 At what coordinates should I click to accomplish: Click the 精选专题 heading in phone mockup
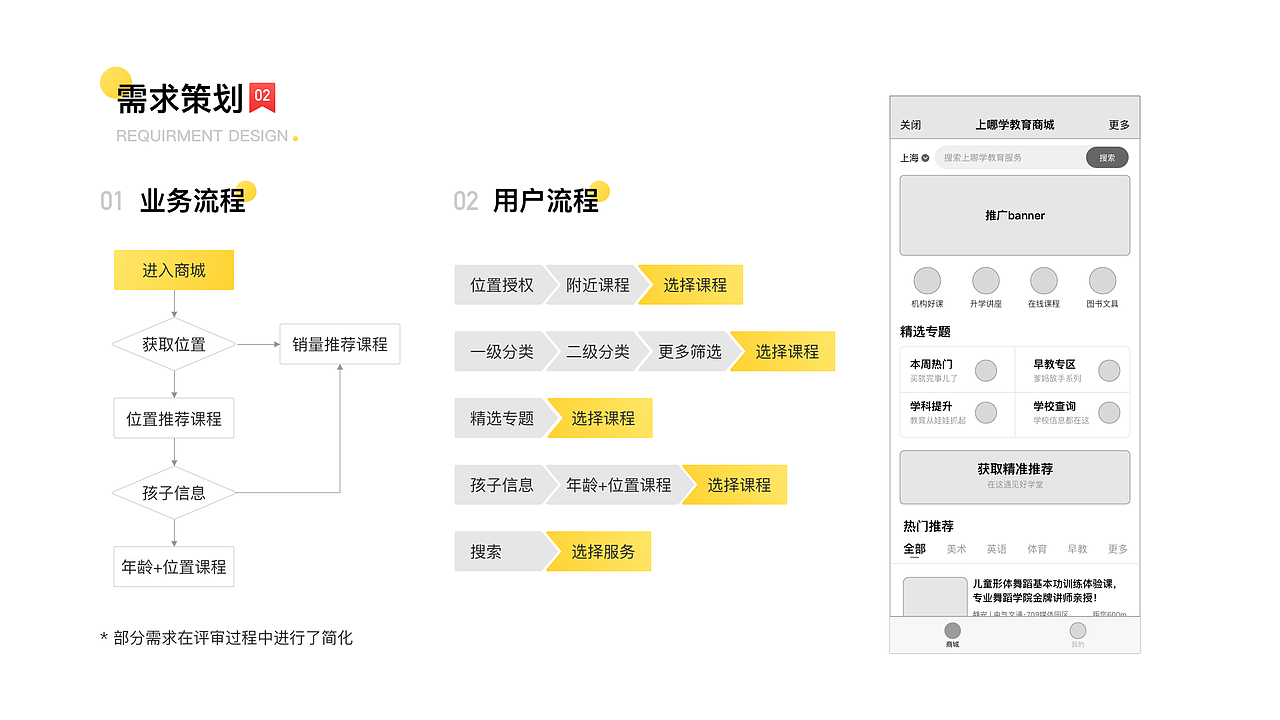click(x=926, y=331)
